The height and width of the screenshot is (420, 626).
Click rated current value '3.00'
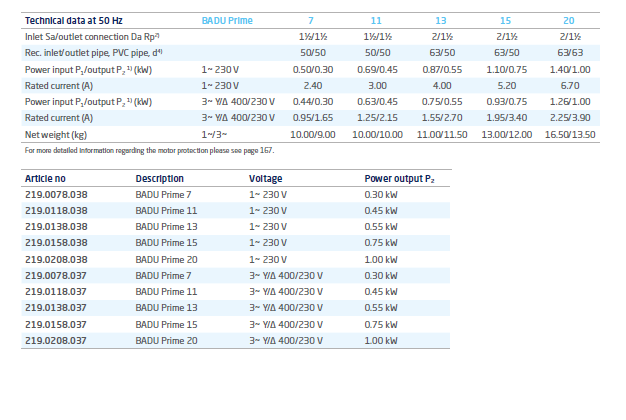point(377,86)
